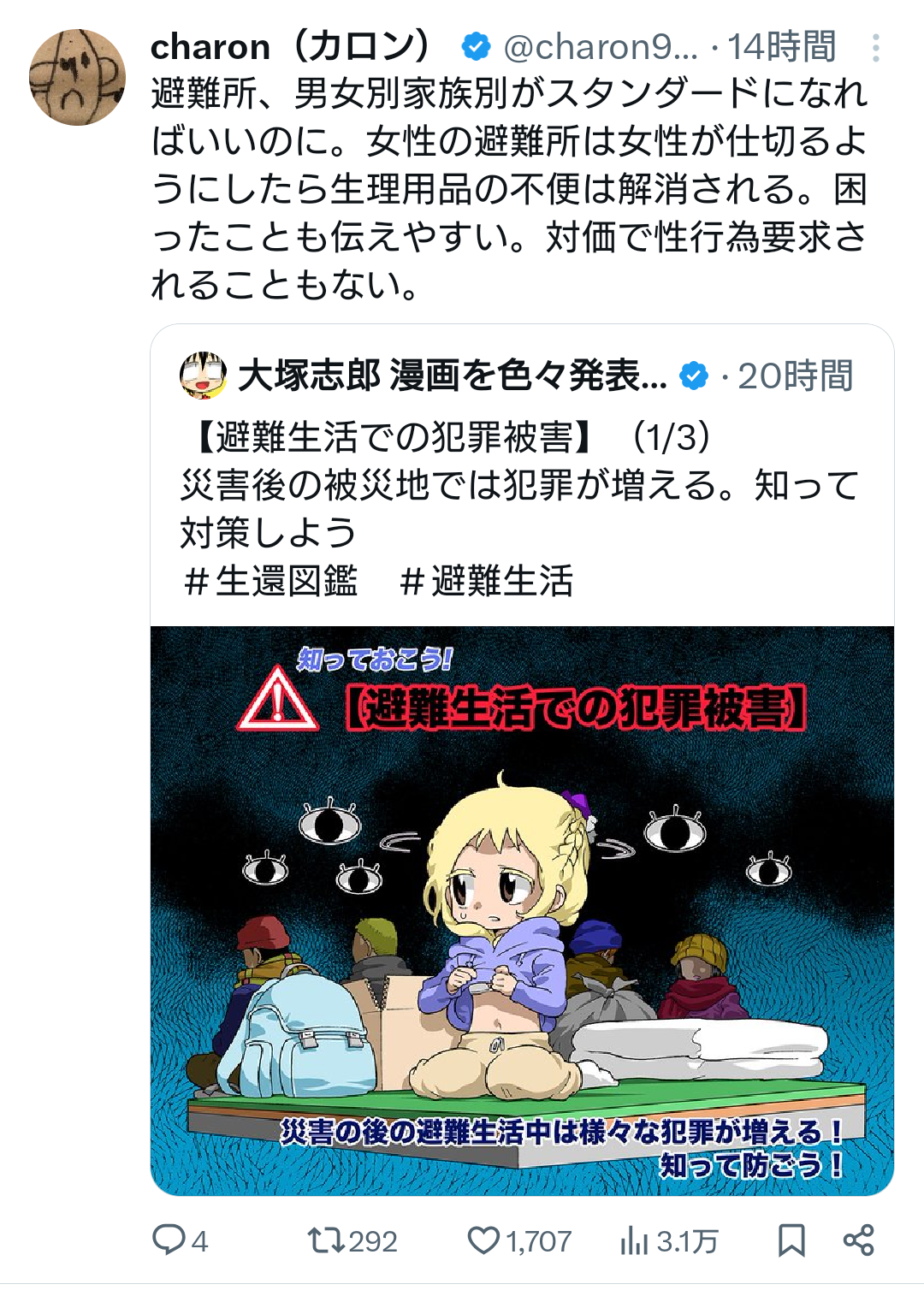Tap the repost icon showing 292

click(325, 1240)
